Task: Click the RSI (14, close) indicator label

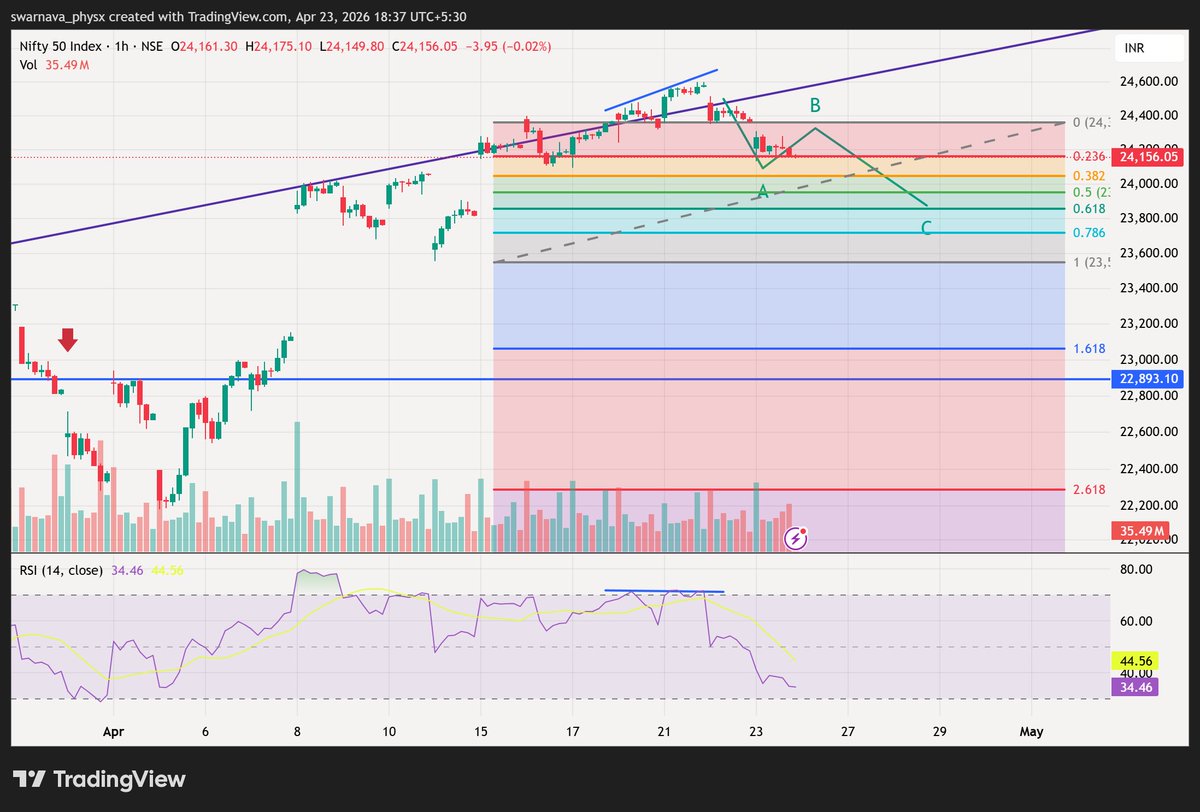Action: point(63,570)
